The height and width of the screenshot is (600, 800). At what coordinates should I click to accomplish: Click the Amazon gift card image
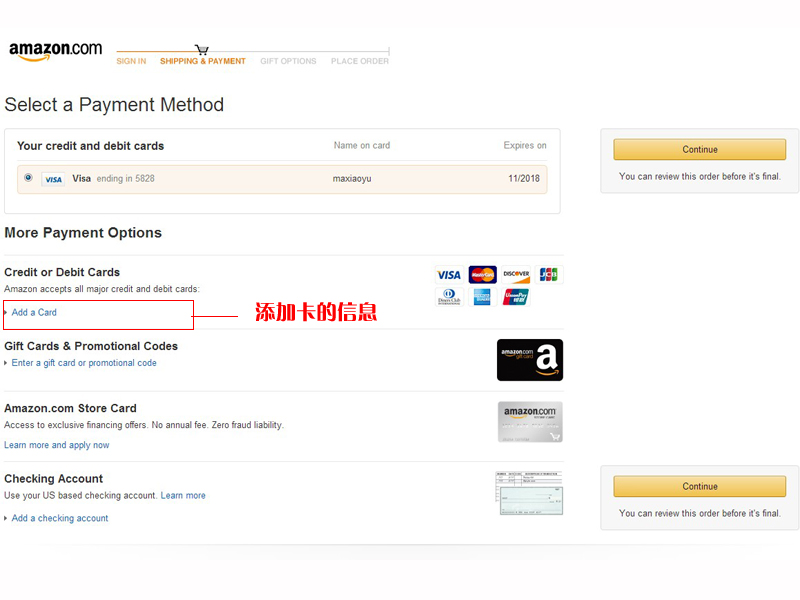pos(530,360)
